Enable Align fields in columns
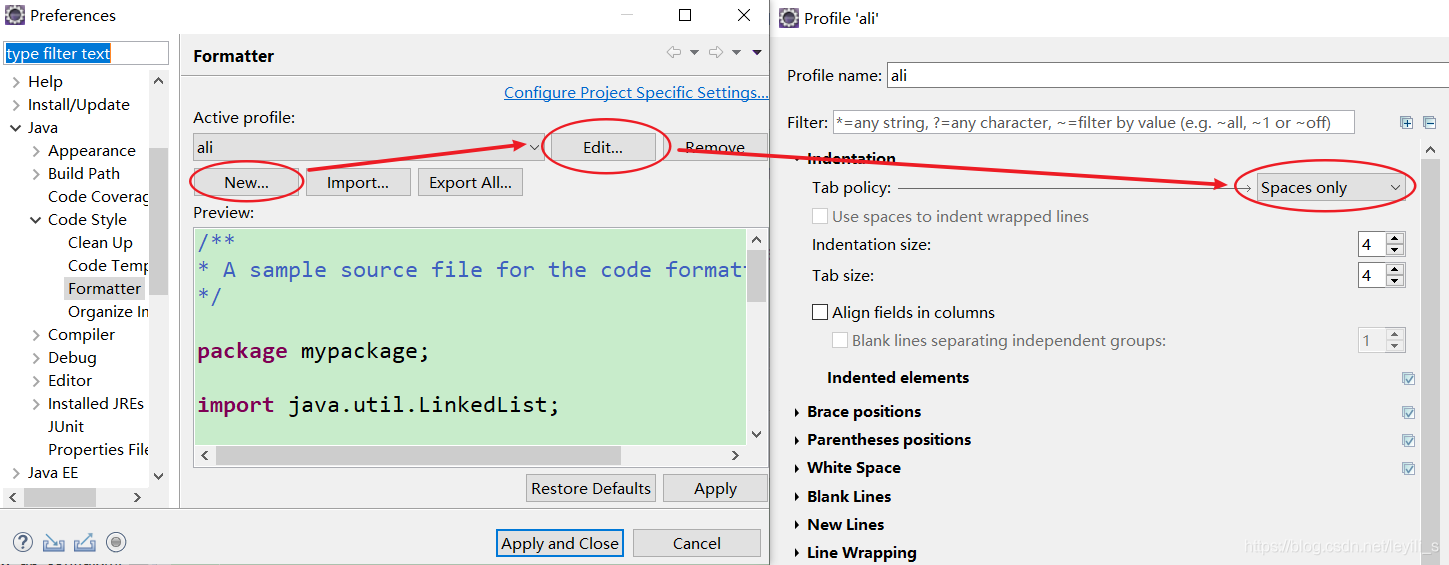 (x=820, y=313)
